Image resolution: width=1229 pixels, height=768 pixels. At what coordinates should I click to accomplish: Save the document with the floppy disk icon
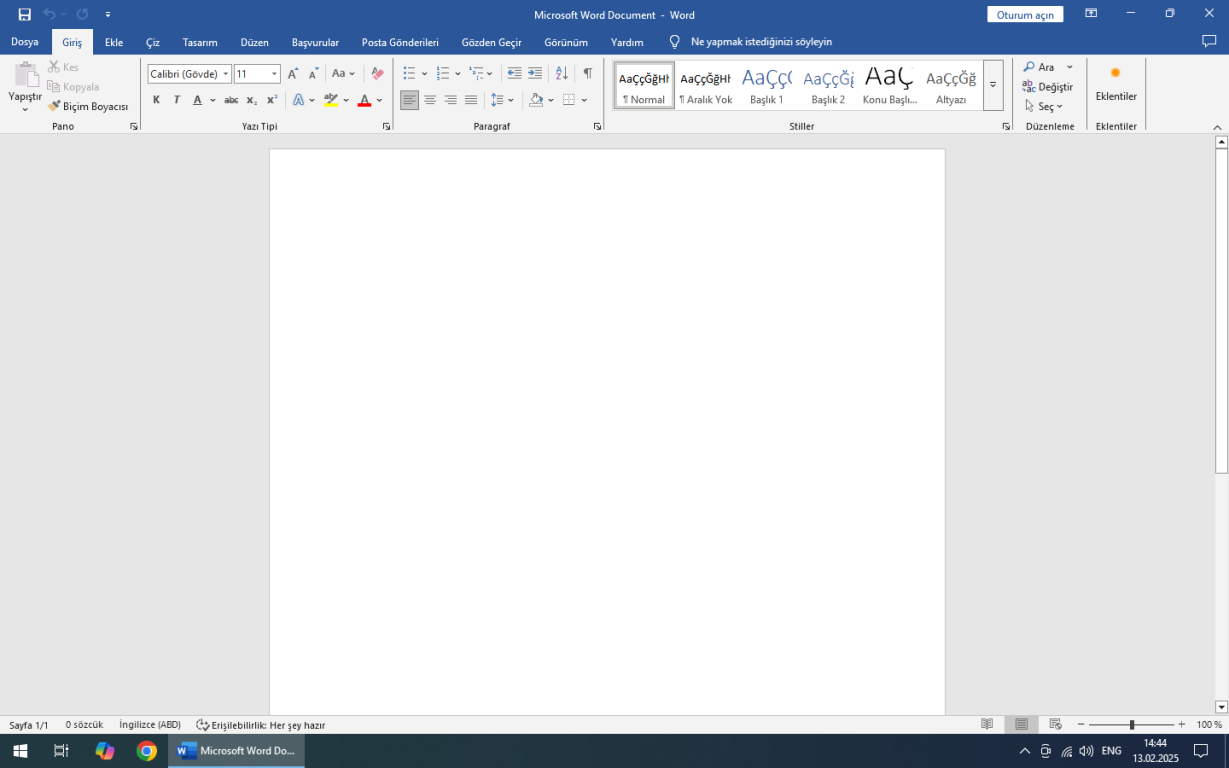click(x=25, y=15)
